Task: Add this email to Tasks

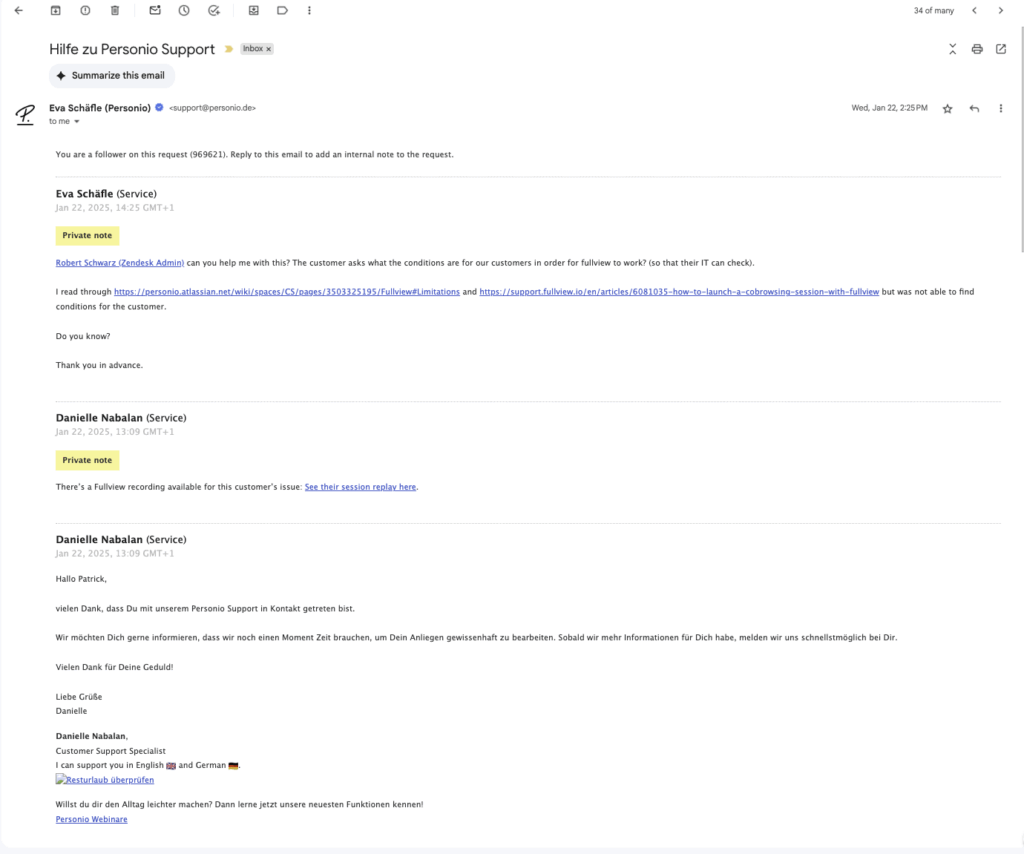Action: tap(214, 10)
